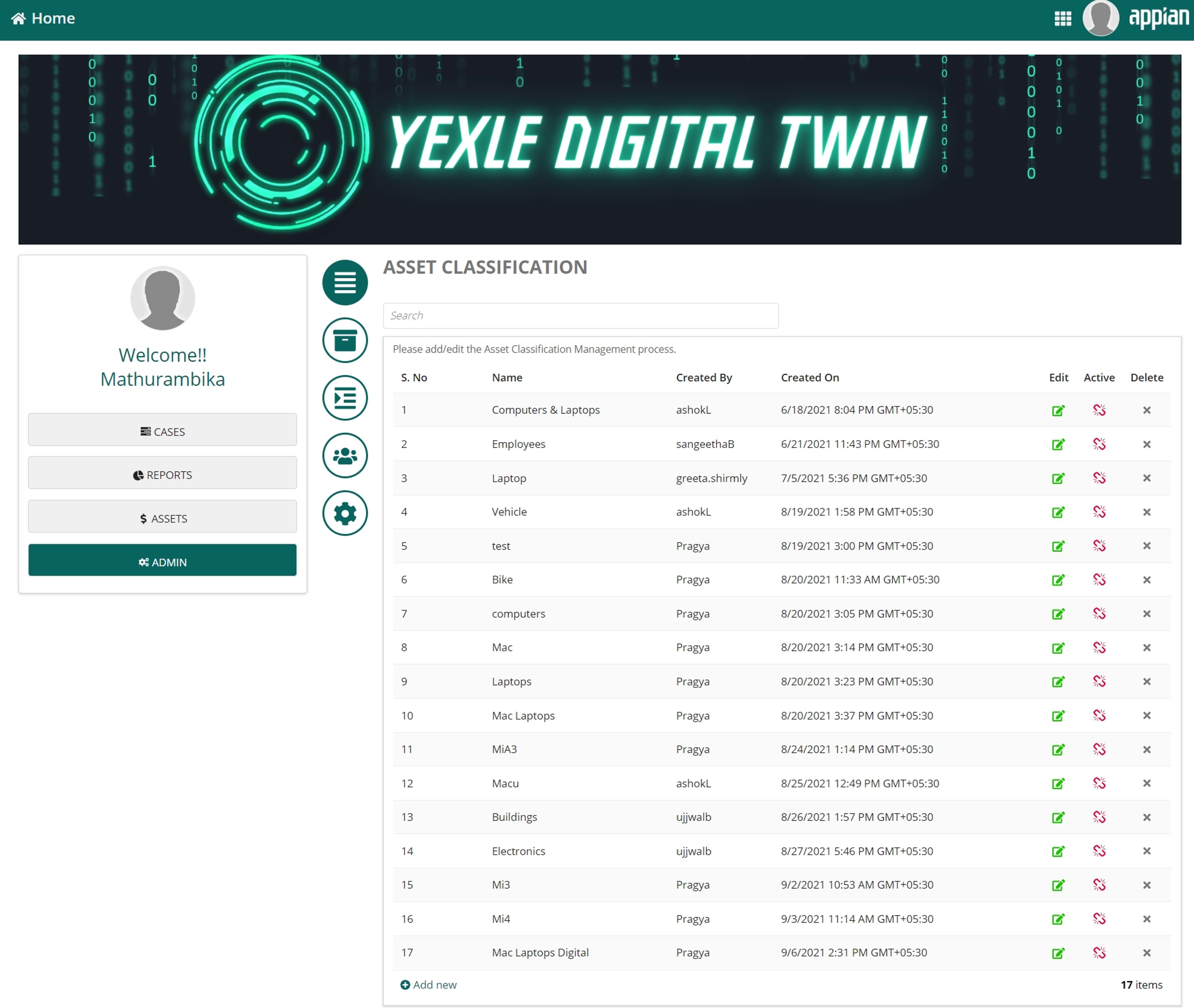Open the settings gear circular icon
1194x1008 pixels.
pos(345,513)
